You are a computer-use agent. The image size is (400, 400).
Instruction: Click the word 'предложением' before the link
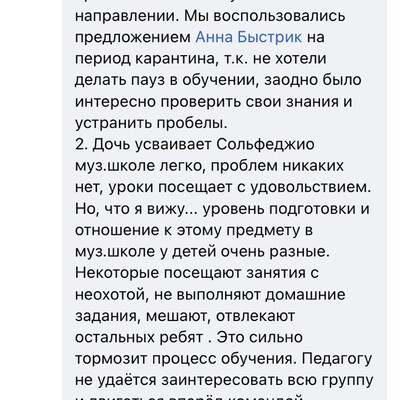[x=133, y=37]
